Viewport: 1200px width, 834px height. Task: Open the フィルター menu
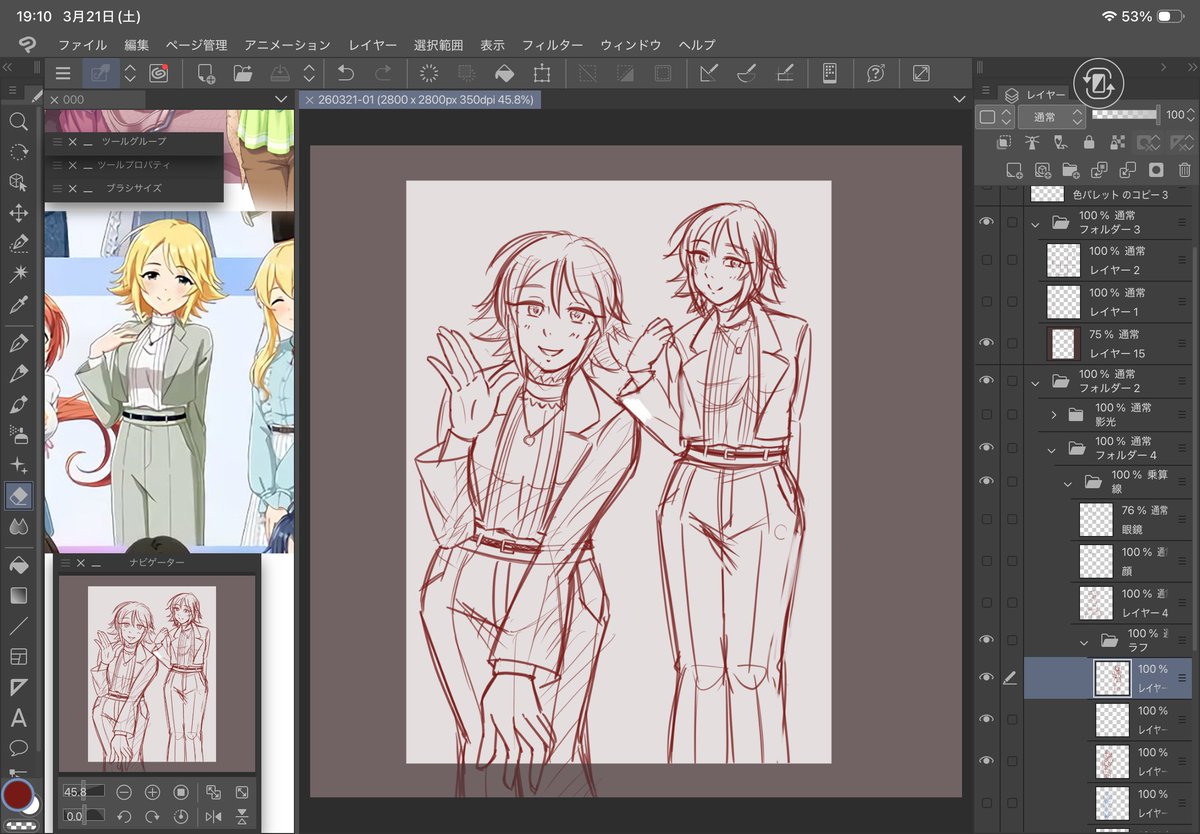[x=552, y=45]
